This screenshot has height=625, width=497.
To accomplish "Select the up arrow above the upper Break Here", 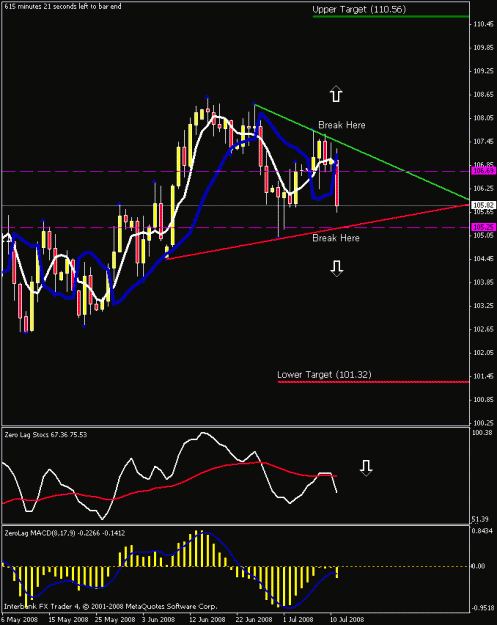I will point(336,94).
